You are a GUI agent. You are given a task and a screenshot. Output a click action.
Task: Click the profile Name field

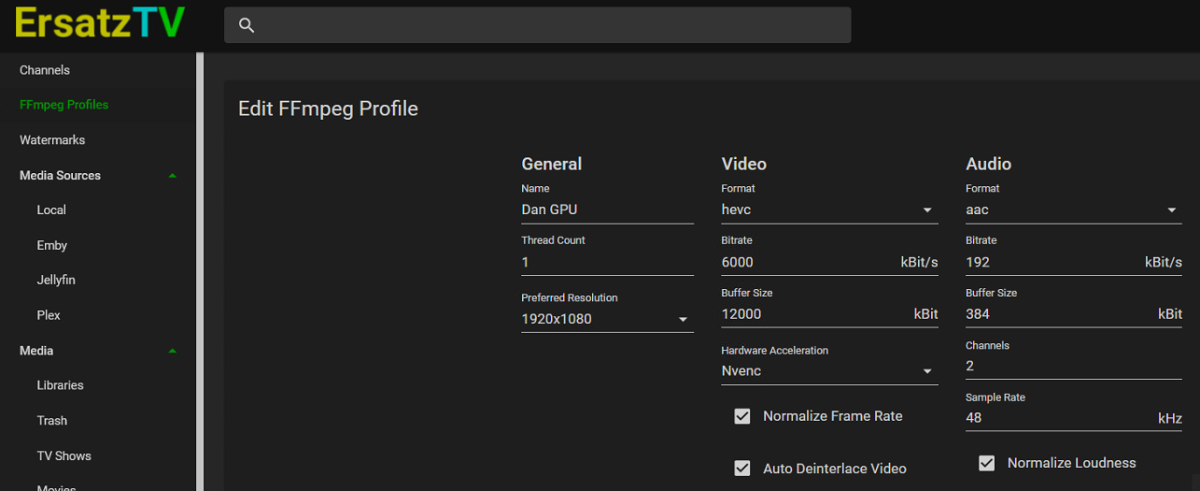click(x=607, y=210)
